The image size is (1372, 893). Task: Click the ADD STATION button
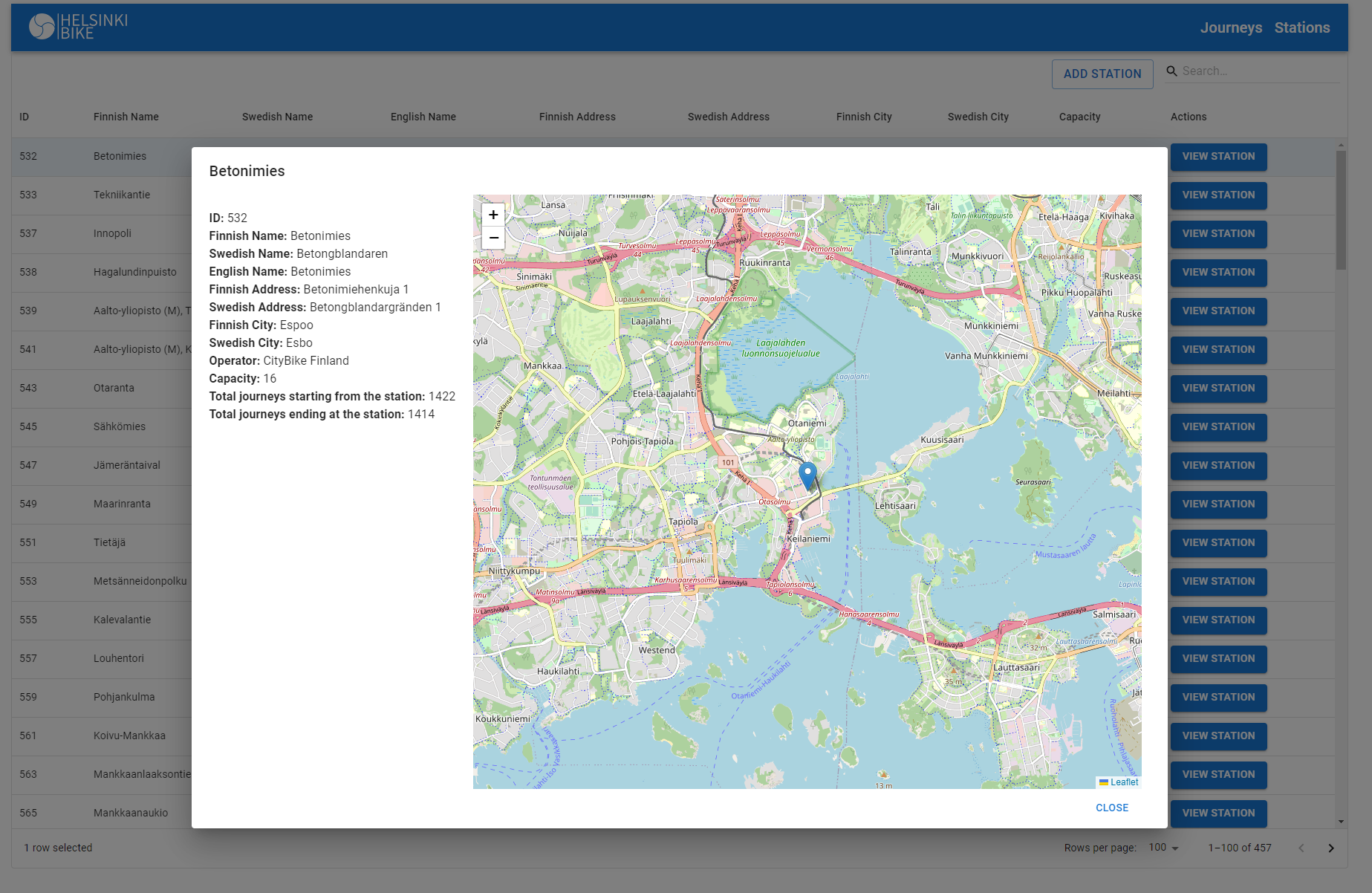tap(1102, 74)
